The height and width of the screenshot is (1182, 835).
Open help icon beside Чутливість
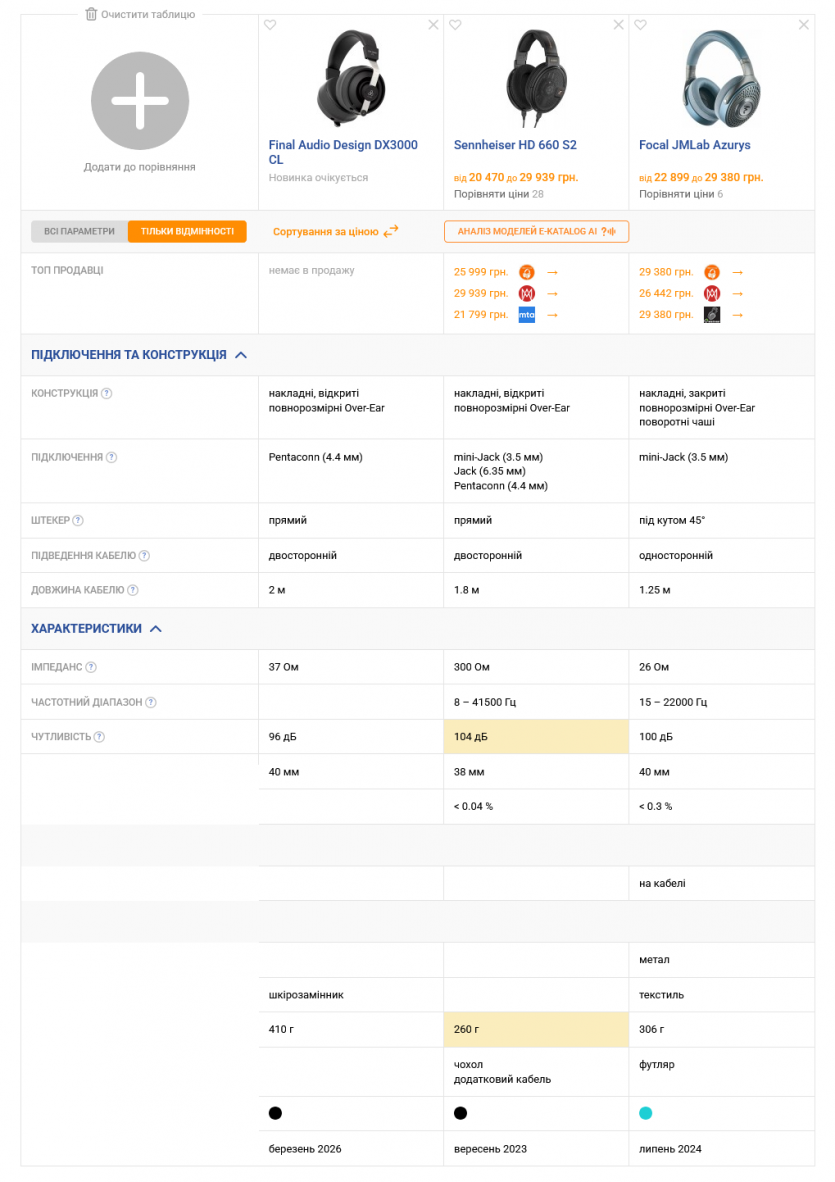(98, 737)
